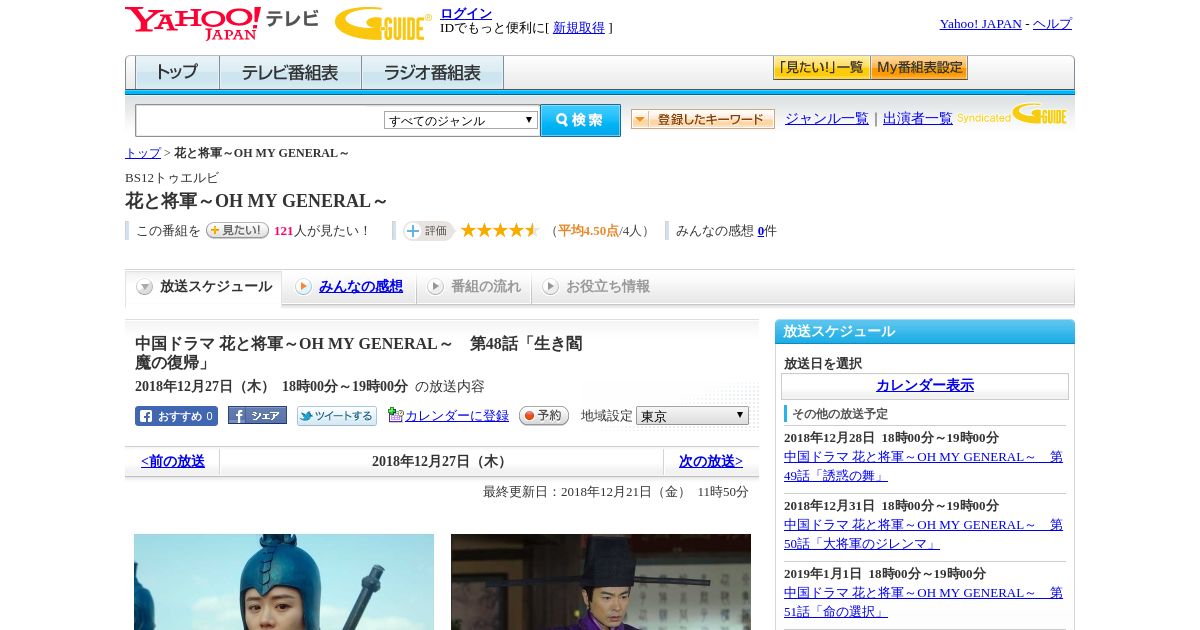This screenshot has width=1200, height=630.
Task: Click the search keyword input field
Action: [x=259, y=120]
